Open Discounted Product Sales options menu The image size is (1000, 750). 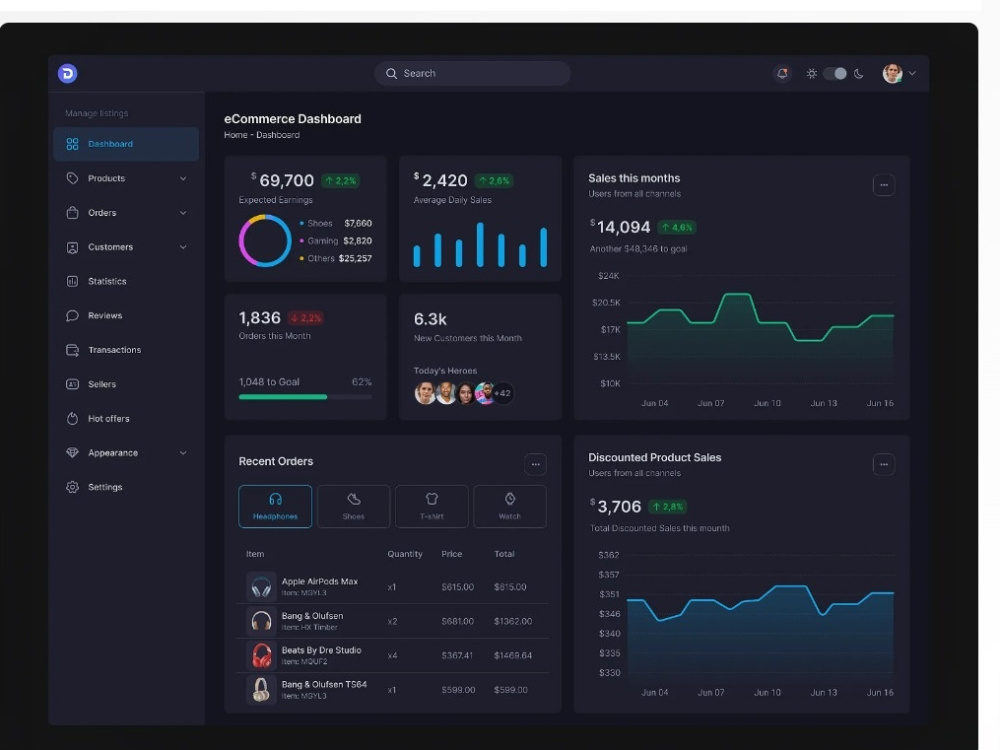coord(883,464)
